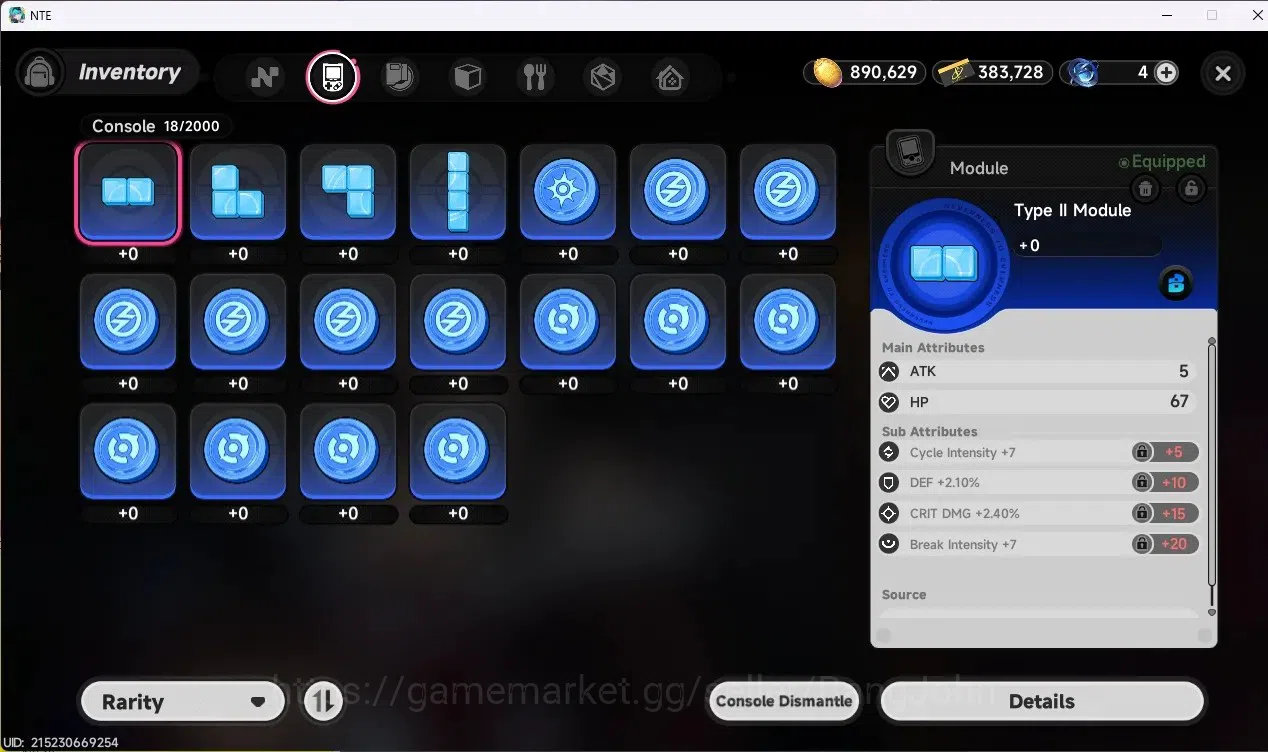This screenshot has height=752, width=1268.
Task: Click the blue crystal currency icon
Action: (x=1083, y=72)
